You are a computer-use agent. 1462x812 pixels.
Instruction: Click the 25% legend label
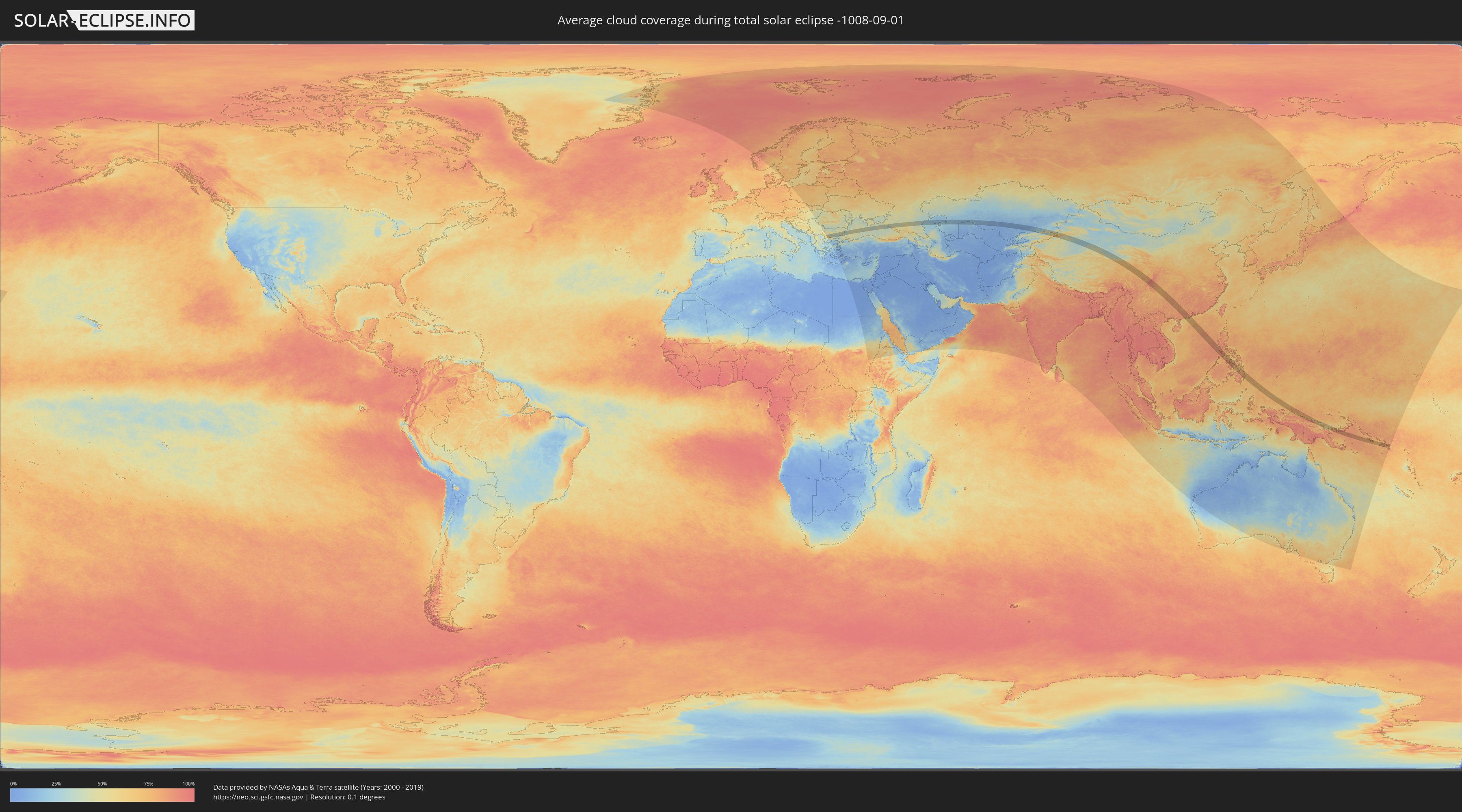pos(56,784)
